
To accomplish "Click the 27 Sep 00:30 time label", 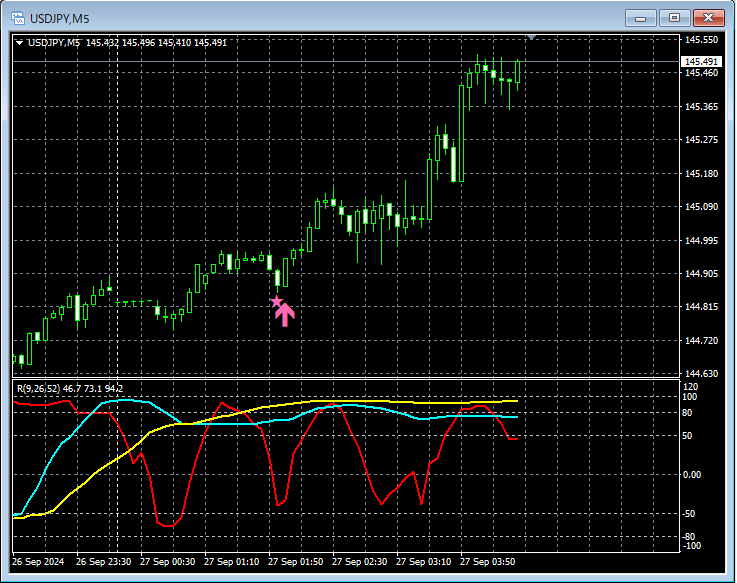I will [x=167, y=561].
